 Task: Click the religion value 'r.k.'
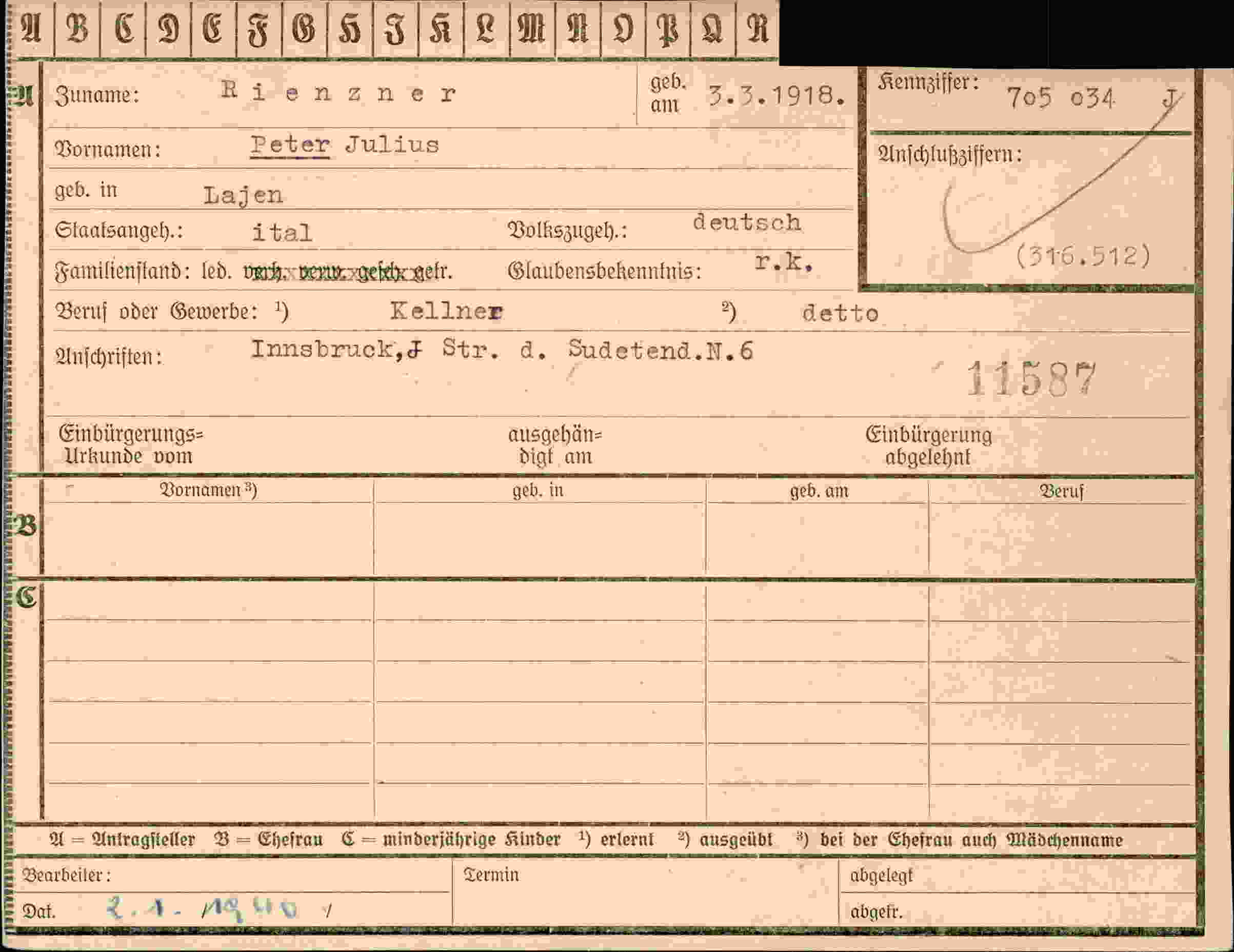(x=784, y=262)
